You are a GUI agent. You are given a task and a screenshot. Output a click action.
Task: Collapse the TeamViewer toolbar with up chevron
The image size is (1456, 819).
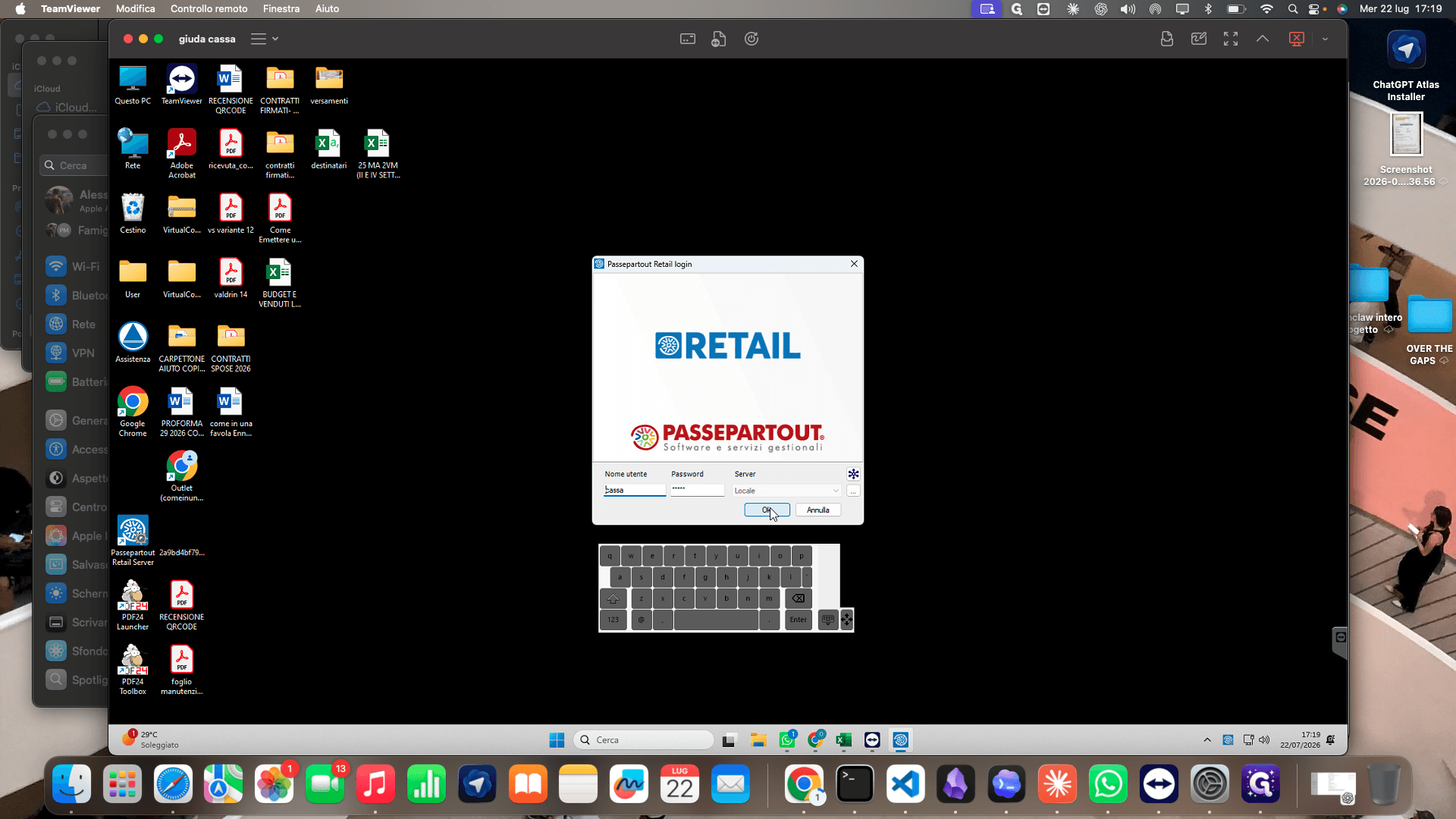1263,39
